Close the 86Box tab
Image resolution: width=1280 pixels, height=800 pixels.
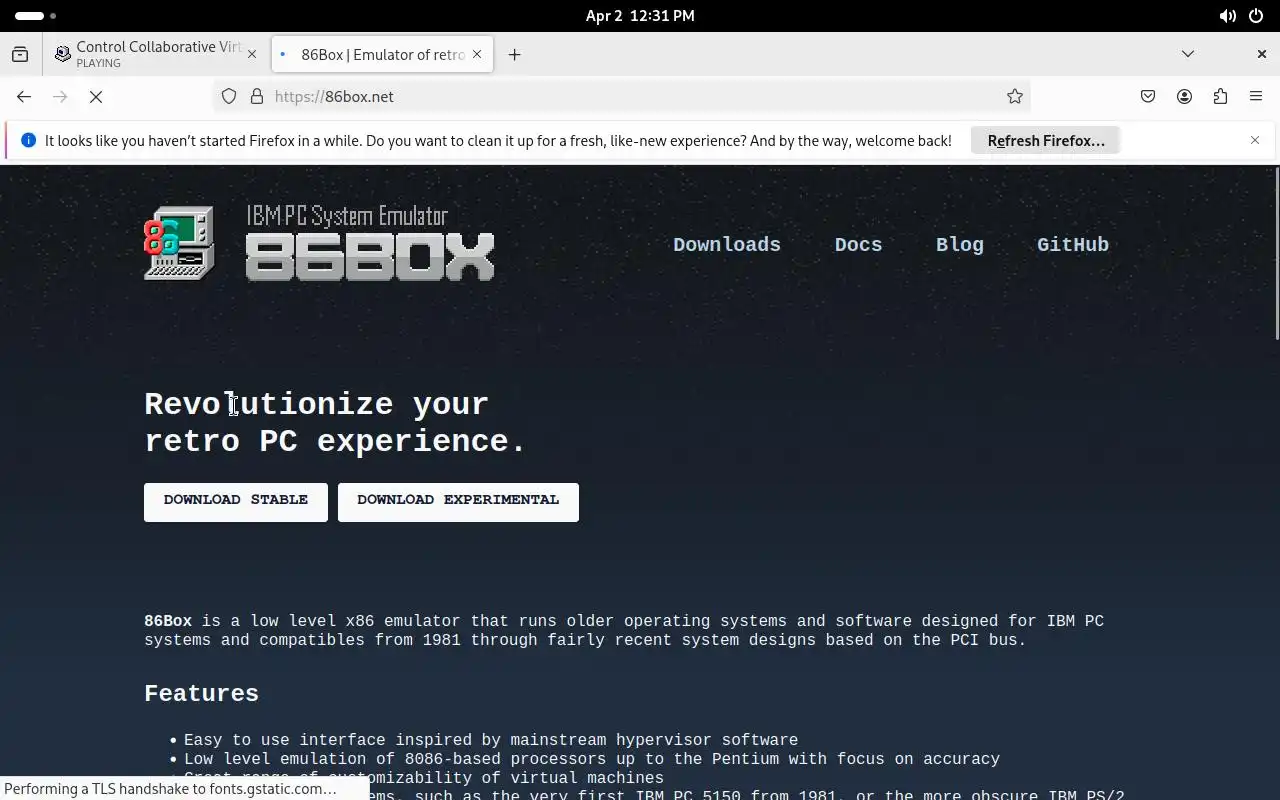click(477, 54)
